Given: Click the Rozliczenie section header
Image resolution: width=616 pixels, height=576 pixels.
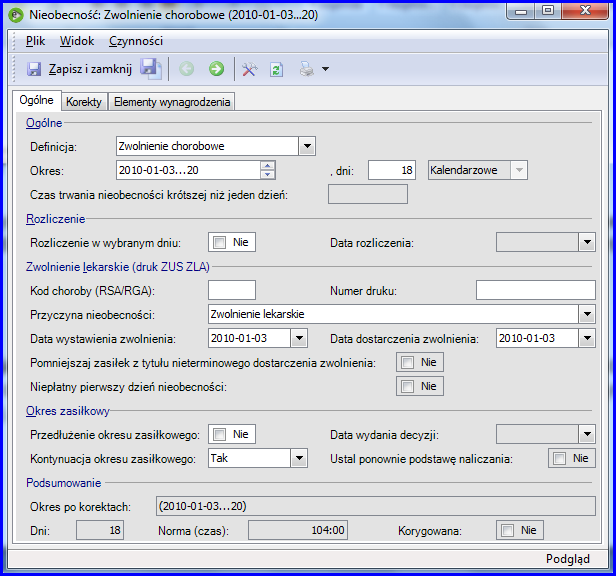Looking at the screenshot, I should pos(55,219).
